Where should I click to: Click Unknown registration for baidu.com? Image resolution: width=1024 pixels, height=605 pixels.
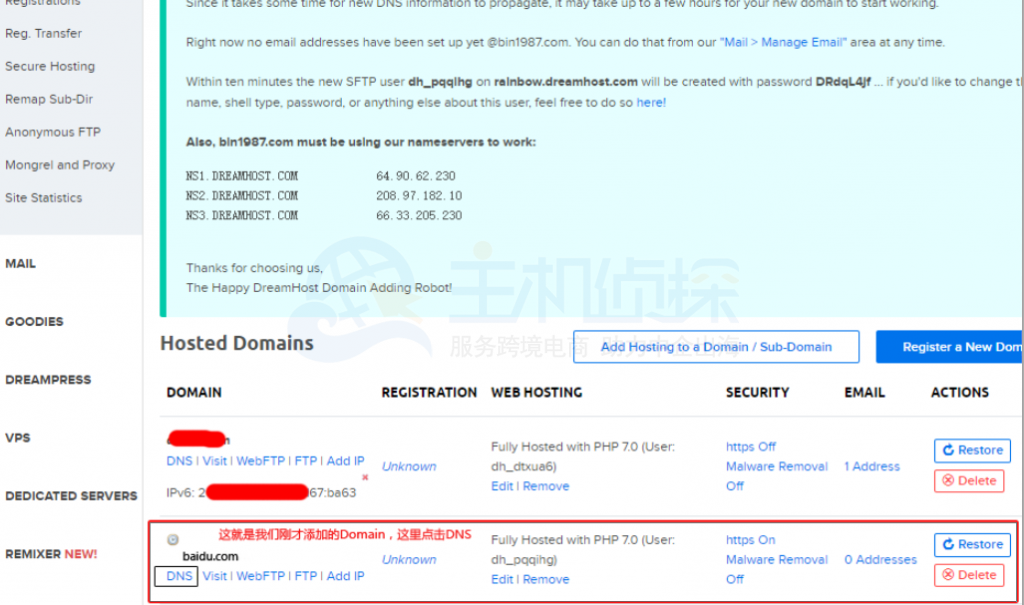(x=409, y=560)
